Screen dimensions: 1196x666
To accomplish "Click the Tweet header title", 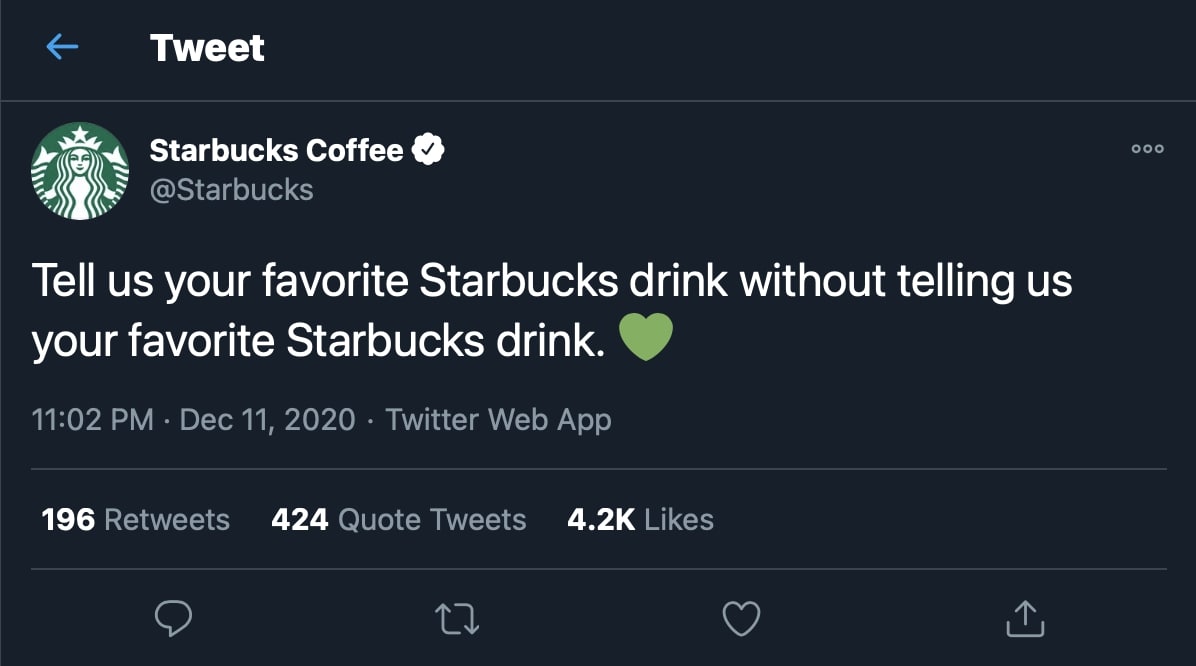I will (x=207, y=48).
